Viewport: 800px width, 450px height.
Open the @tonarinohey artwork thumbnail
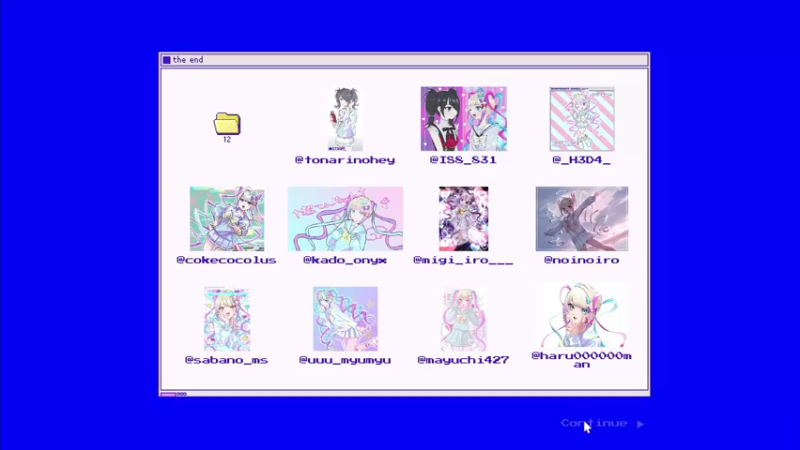point(345,118)
